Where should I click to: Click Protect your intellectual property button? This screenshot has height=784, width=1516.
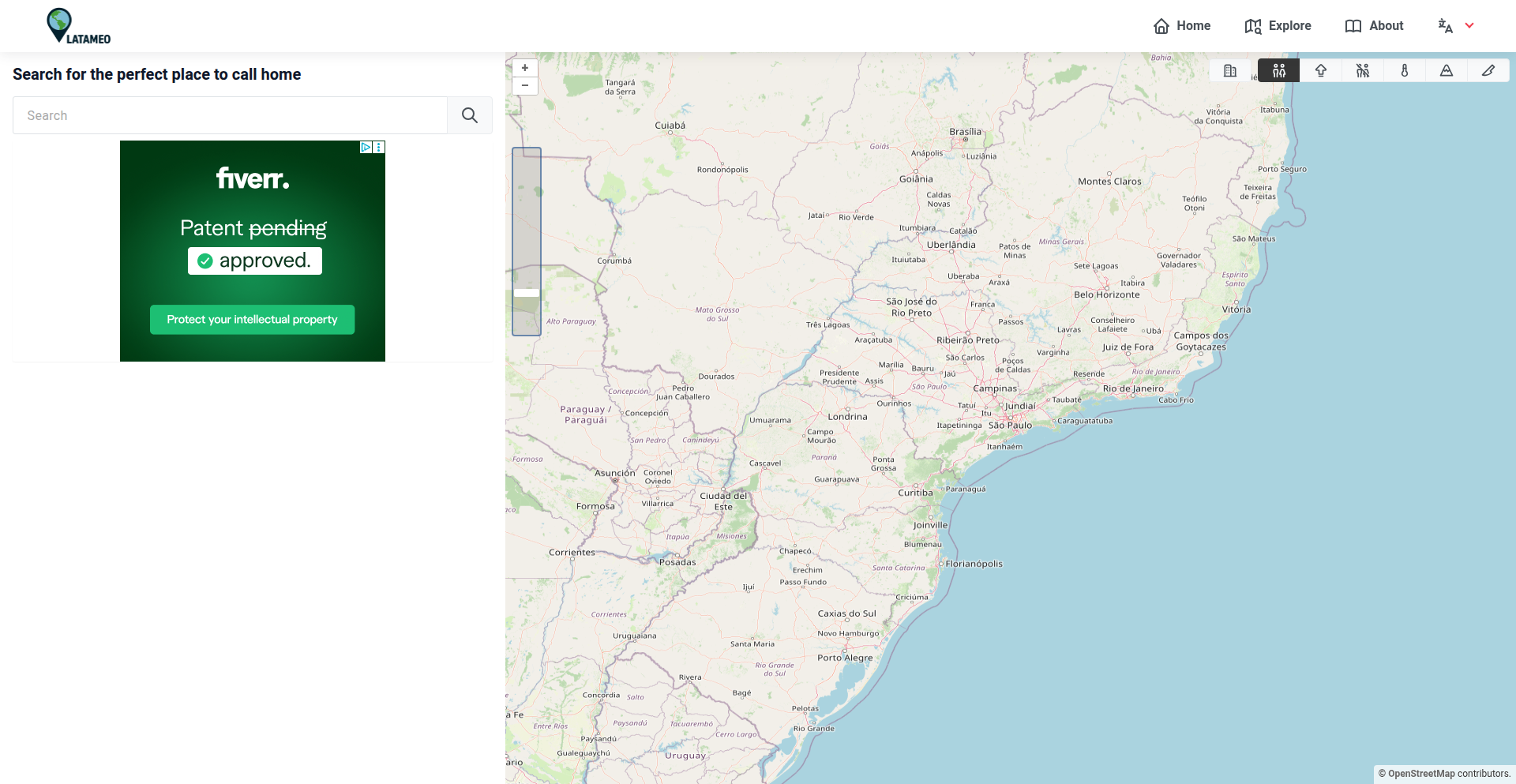[252, 320]
